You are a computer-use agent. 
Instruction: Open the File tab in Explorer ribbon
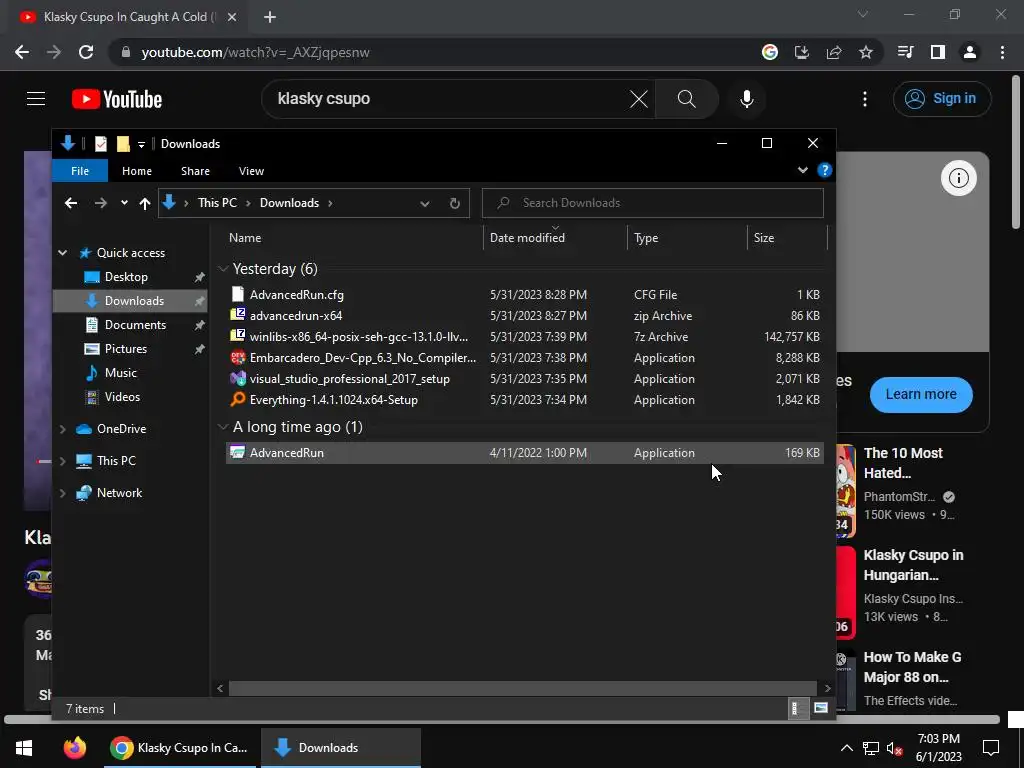click(x=80, y=171)
